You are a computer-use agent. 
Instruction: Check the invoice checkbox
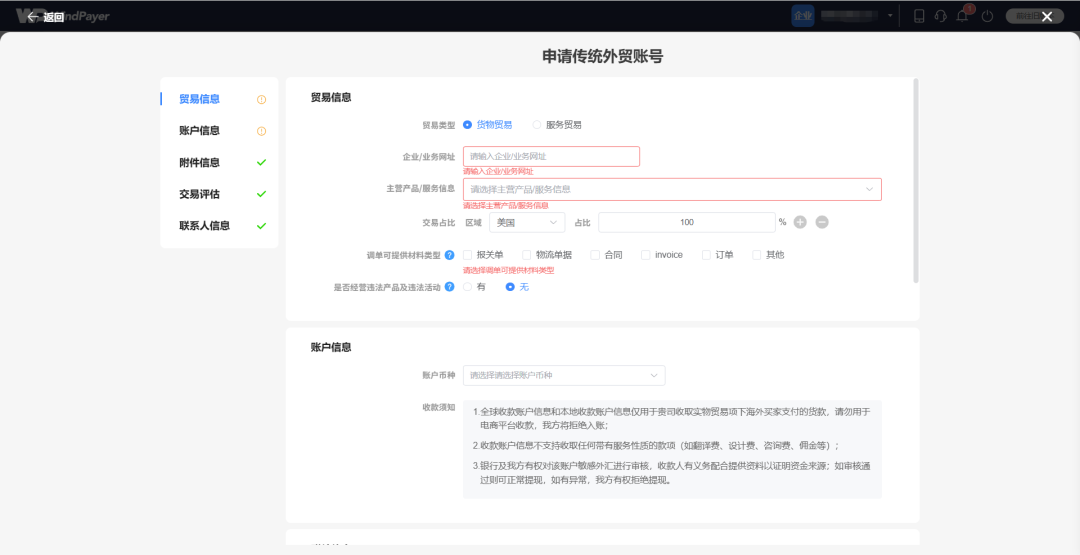[x=645, y=255]
